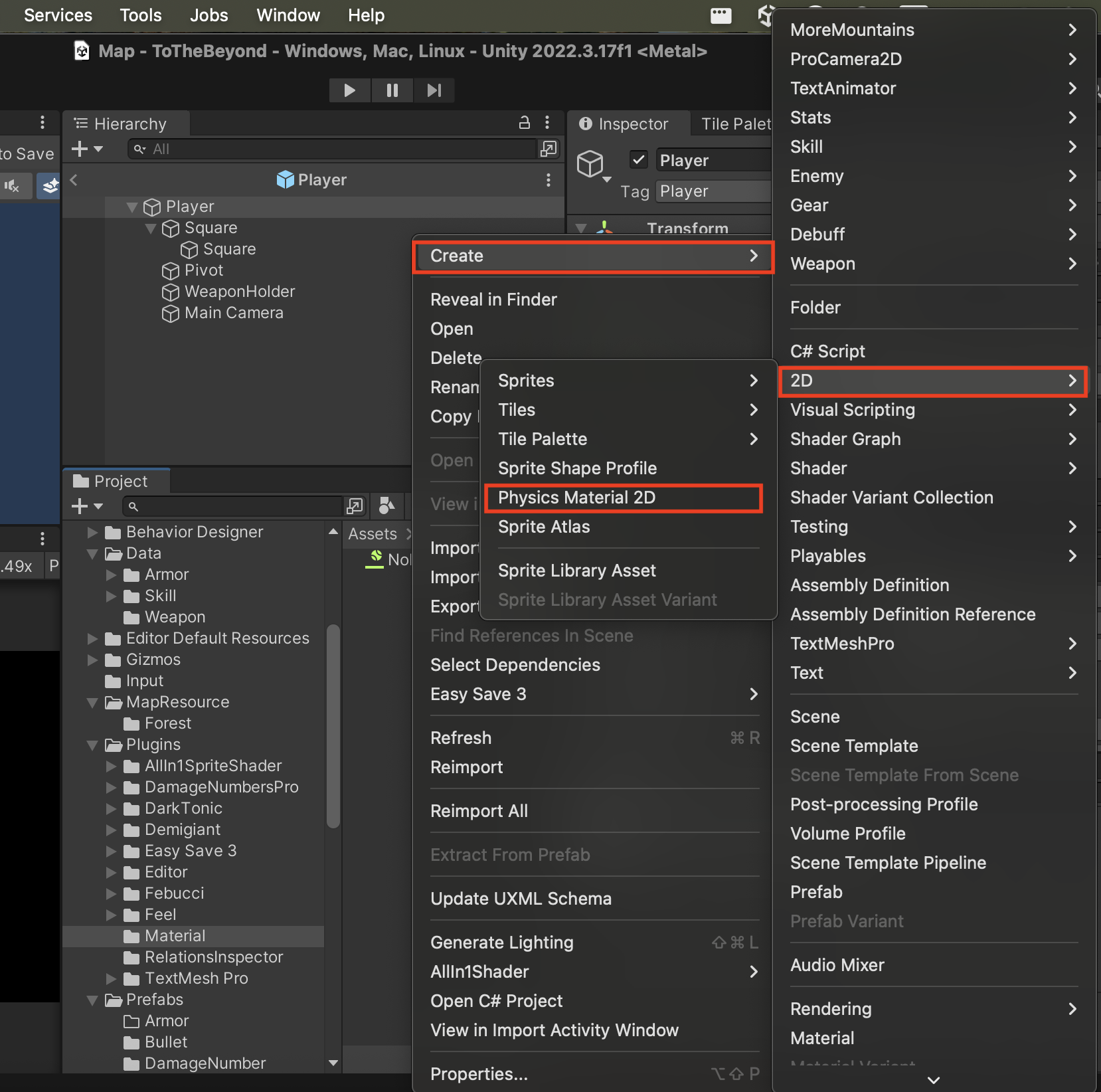
Task: Open the MoreMountains submenu
Action: click(934, 30)
